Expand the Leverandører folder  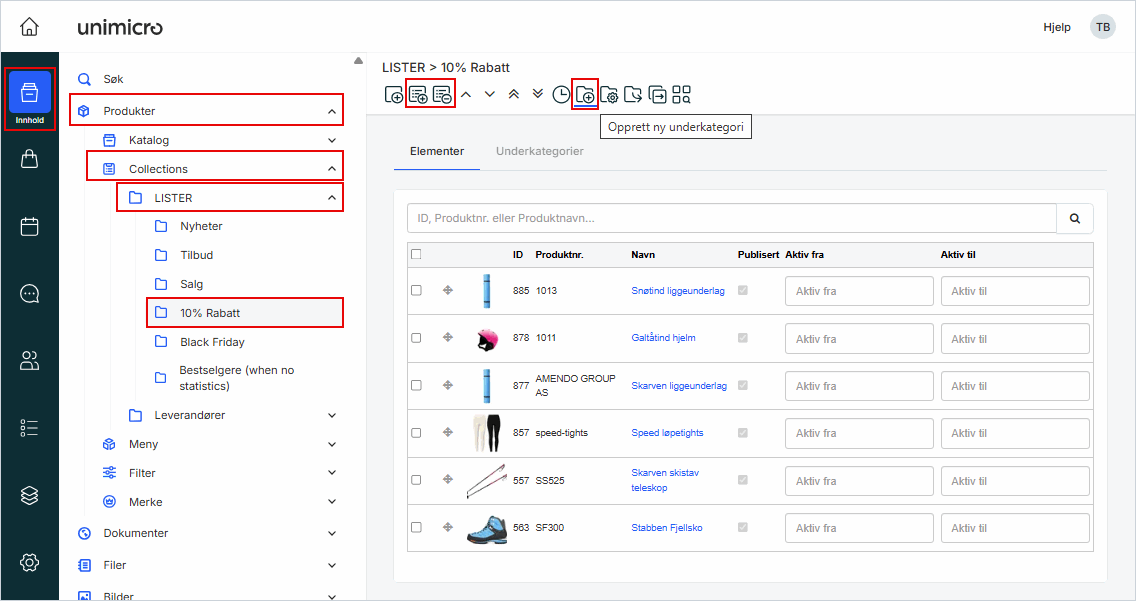[331, 415]
